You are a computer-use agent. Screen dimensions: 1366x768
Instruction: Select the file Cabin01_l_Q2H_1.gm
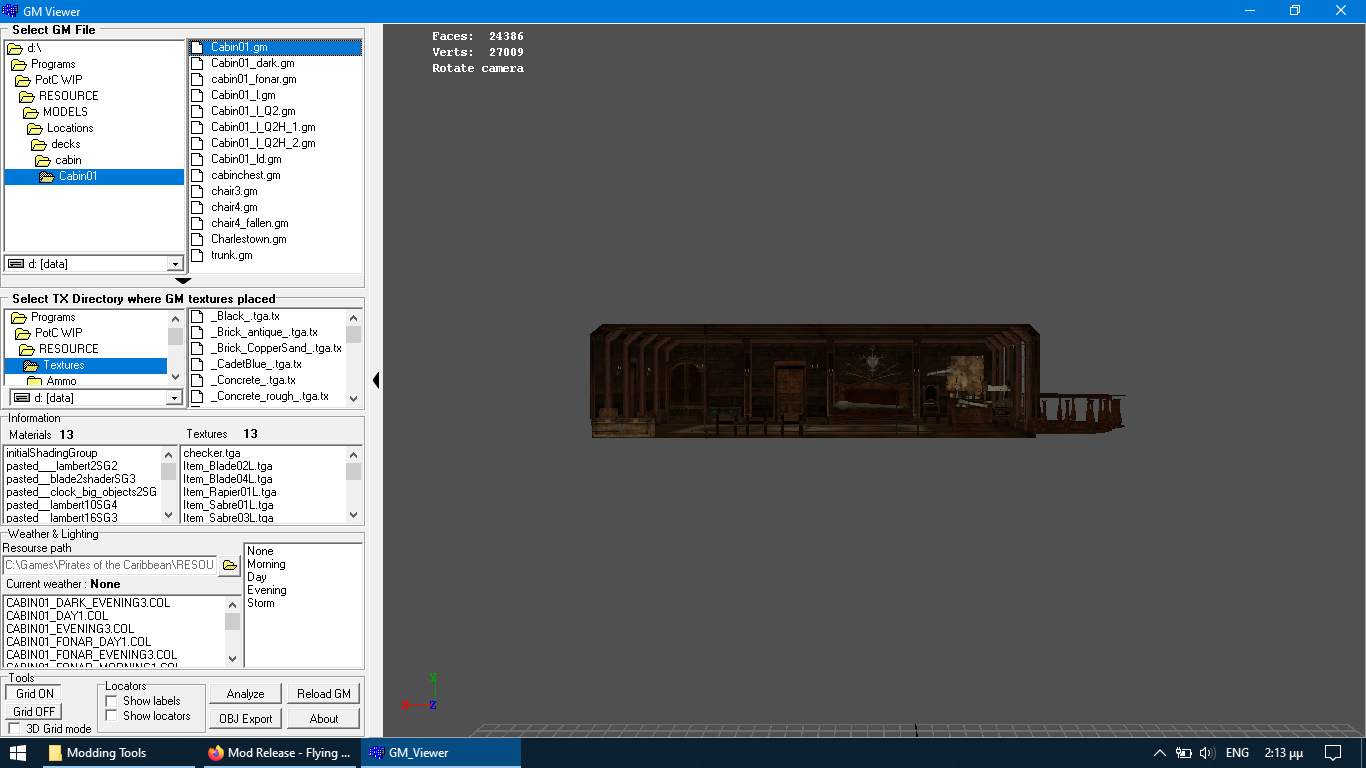pos(263,127)
